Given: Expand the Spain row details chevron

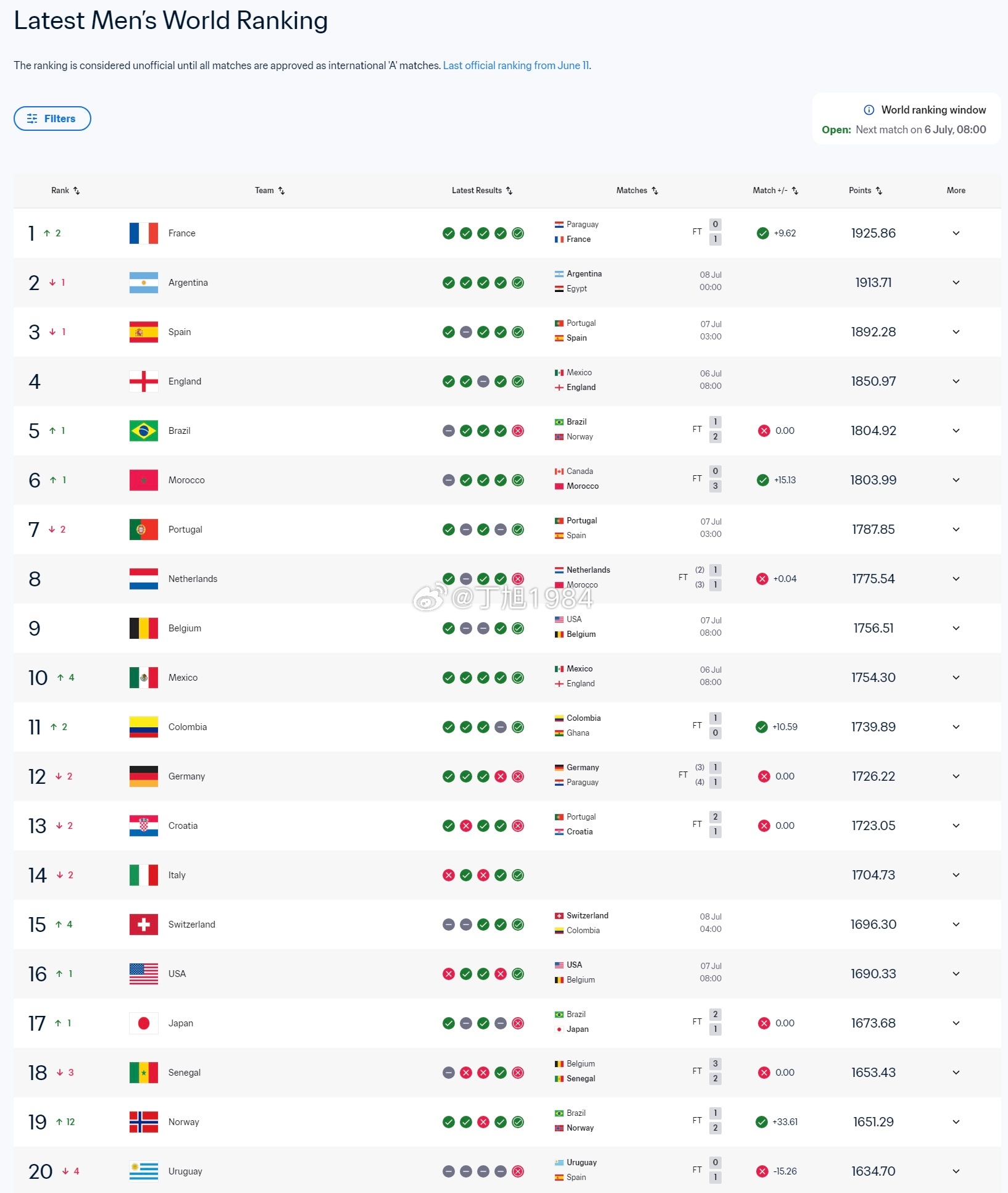Looking at the screenshot, I should pyautogui.click(x=956, y=332).
